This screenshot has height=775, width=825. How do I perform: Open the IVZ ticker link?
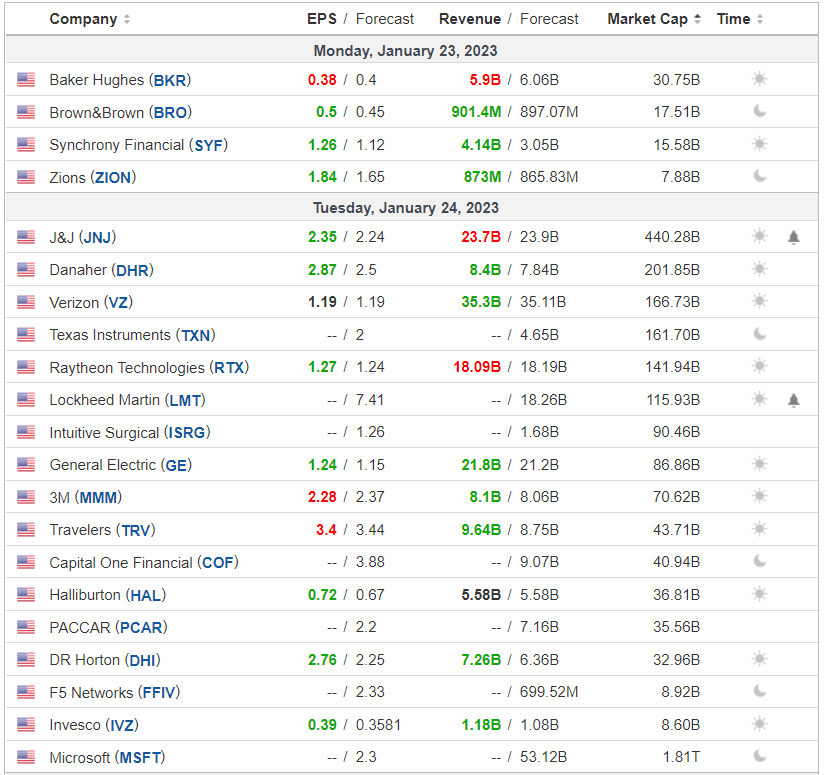click(x=122, y=726)
